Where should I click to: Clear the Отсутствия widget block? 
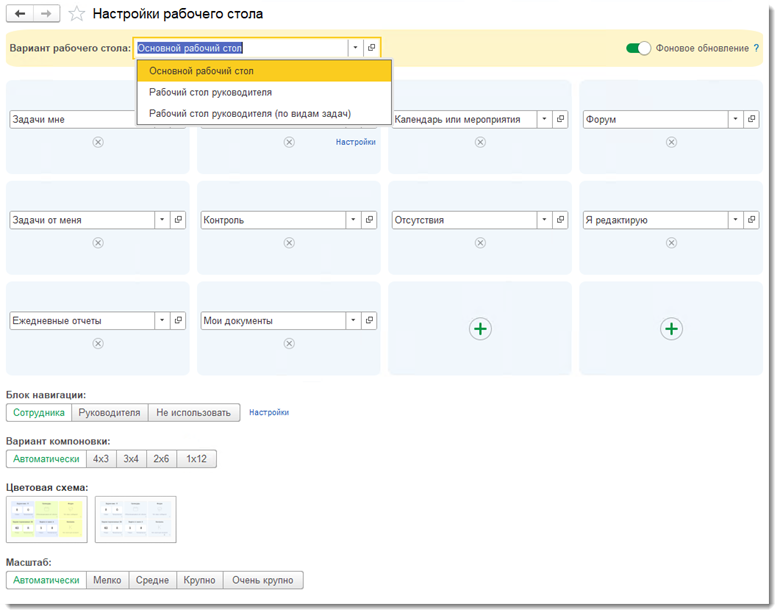480,243
